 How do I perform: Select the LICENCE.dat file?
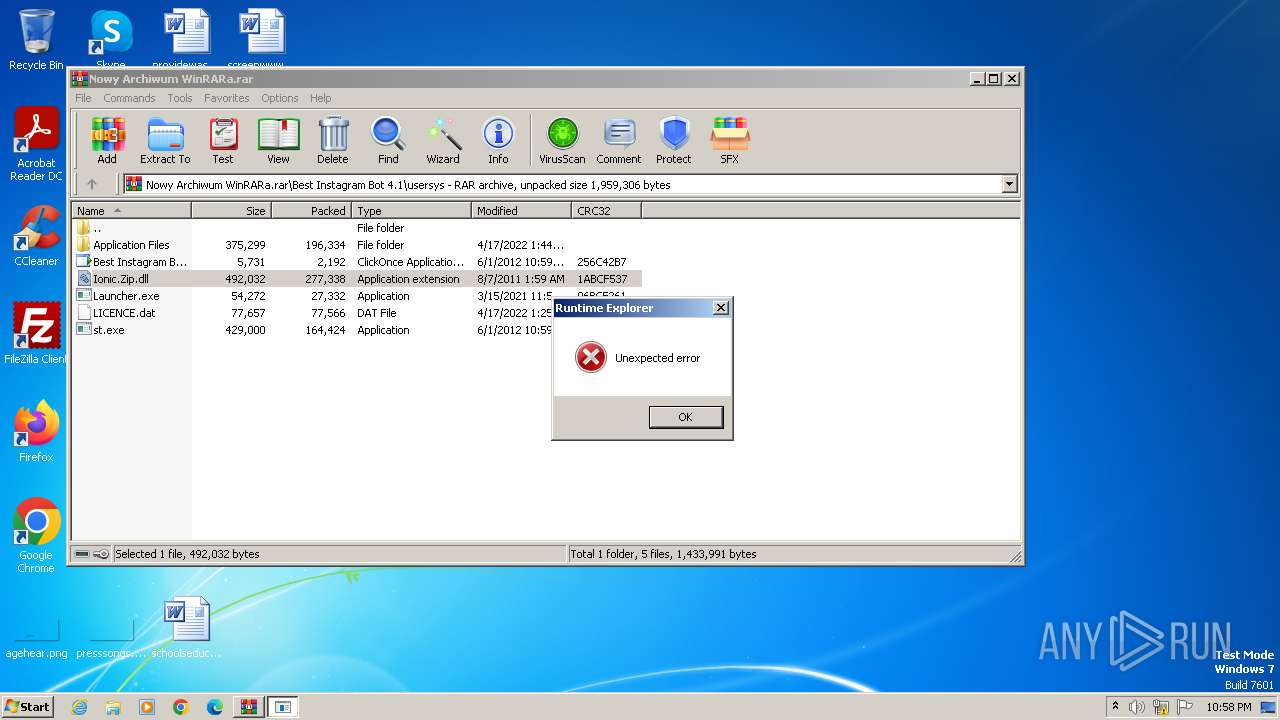tap(357, 313)
